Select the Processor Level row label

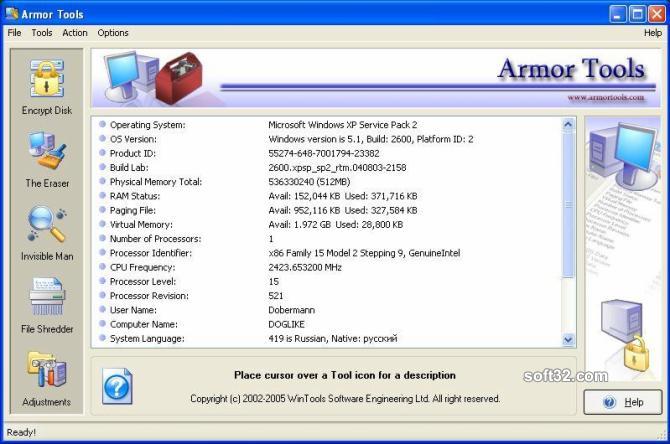pos(143,281)
